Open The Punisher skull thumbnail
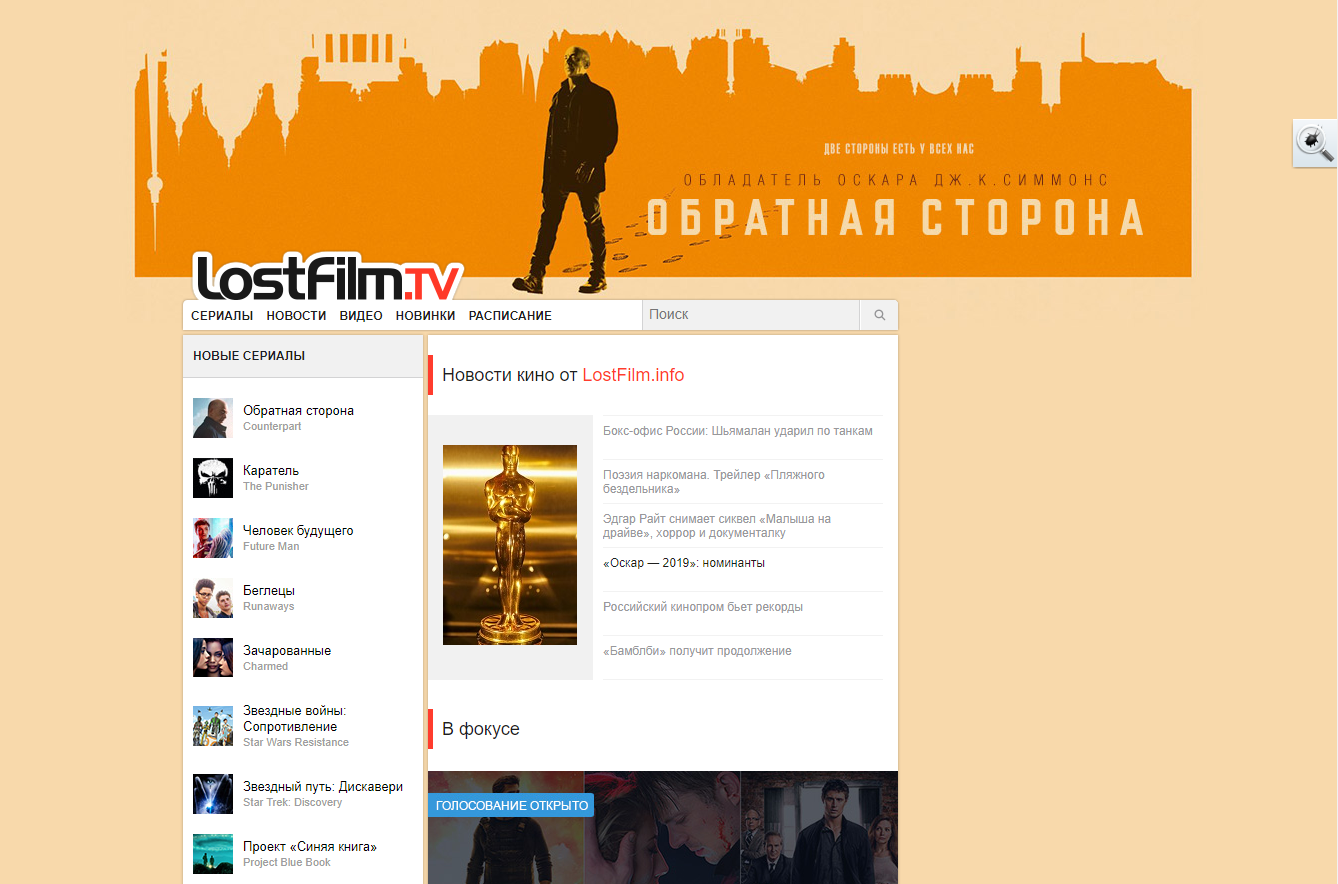 click(213, 478)
